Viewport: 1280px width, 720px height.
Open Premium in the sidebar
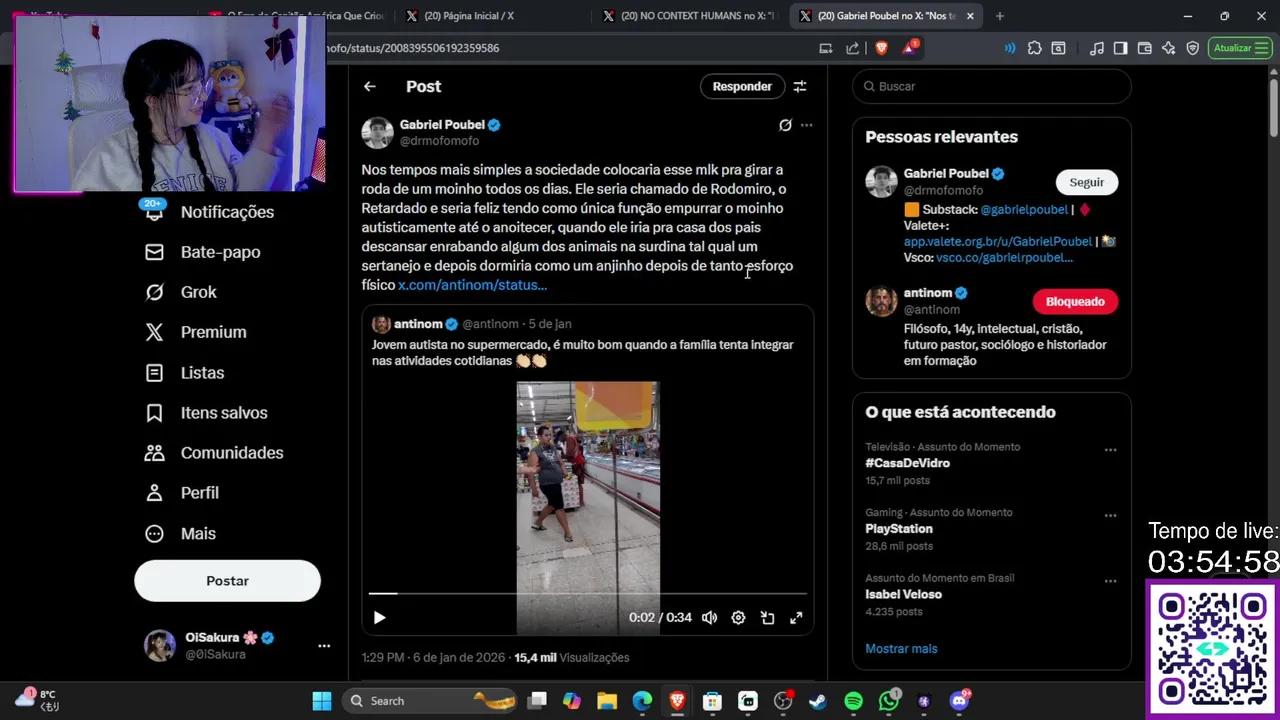pyautogui.click(x=196, y=332)
